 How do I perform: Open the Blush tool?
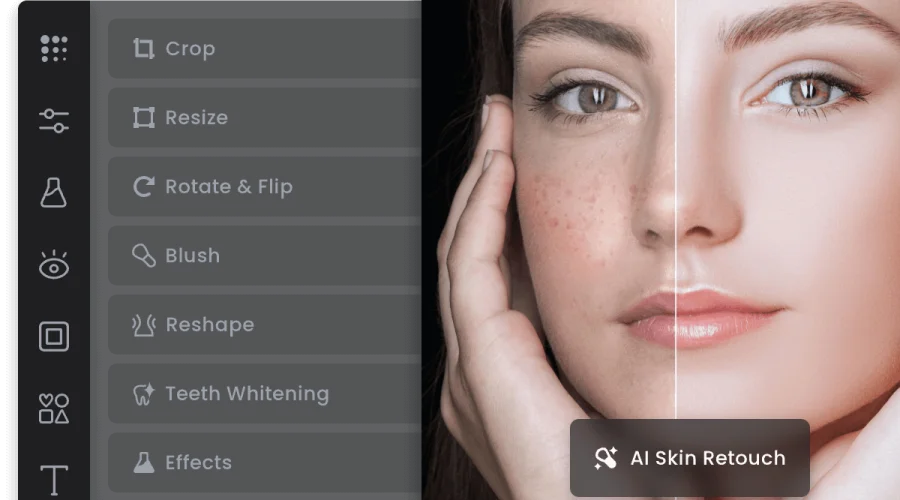pos(265,255)
